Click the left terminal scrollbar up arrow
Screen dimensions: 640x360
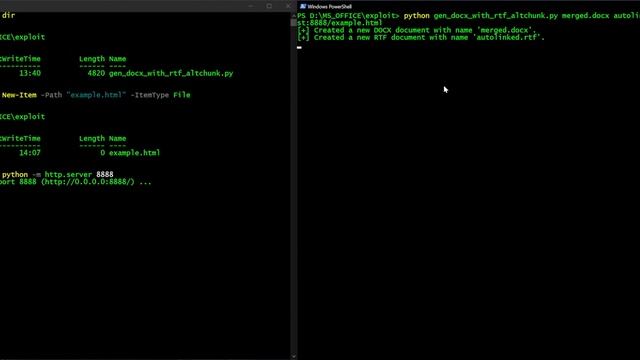coord(293,16)
